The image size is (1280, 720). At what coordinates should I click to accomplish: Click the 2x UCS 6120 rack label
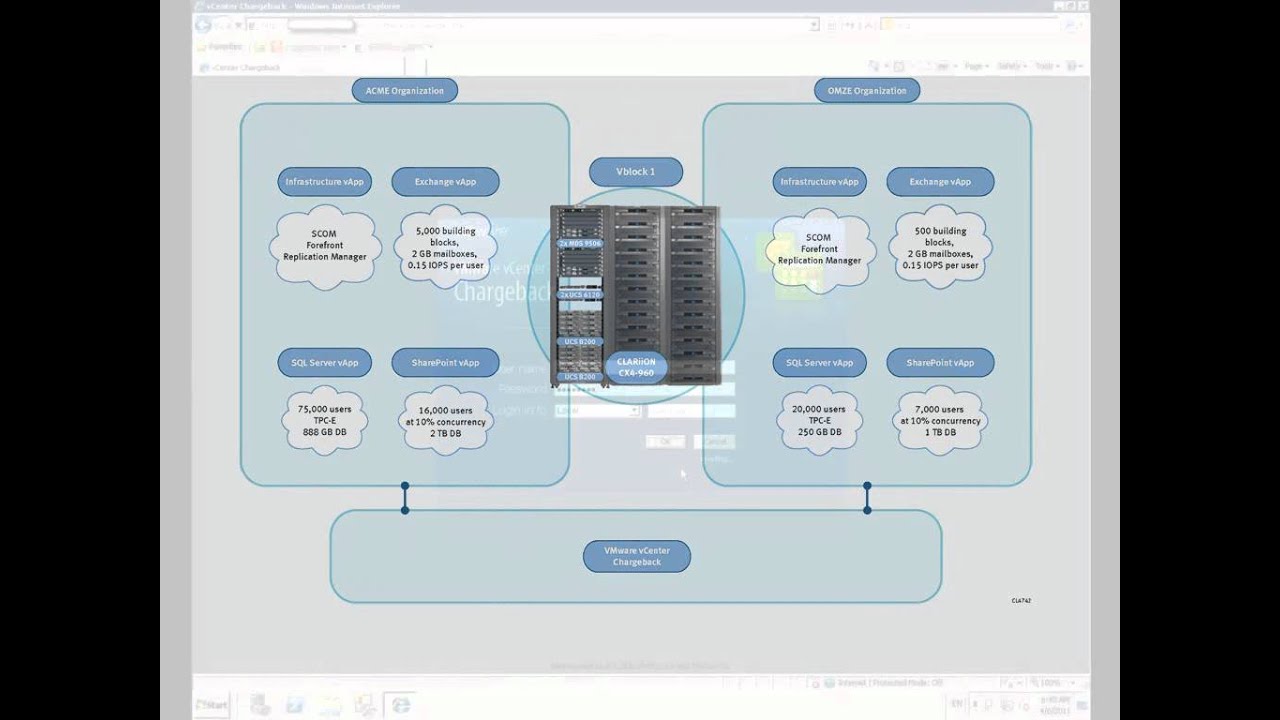[x=580, y=295]
